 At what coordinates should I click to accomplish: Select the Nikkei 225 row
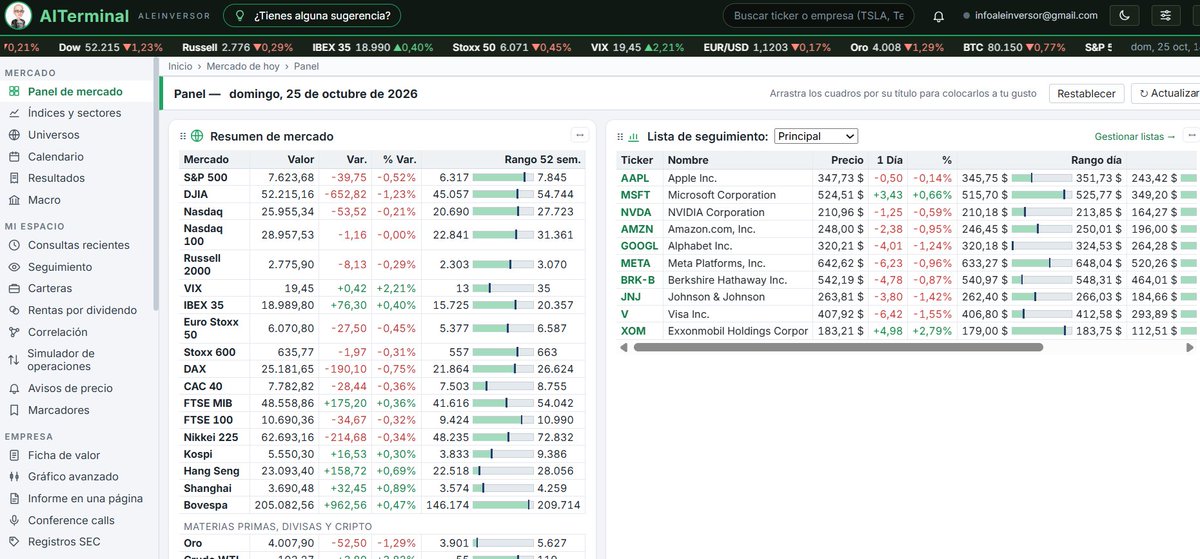[382, 437]
